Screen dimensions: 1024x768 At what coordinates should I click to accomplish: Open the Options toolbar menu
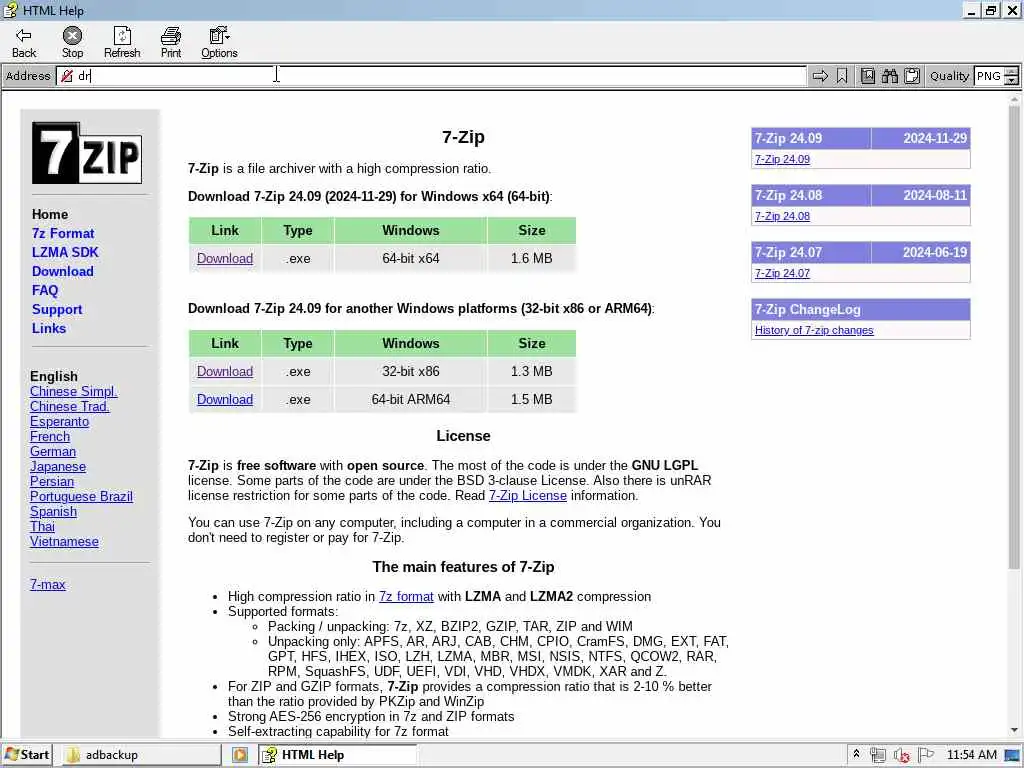(x=219, y=42)
